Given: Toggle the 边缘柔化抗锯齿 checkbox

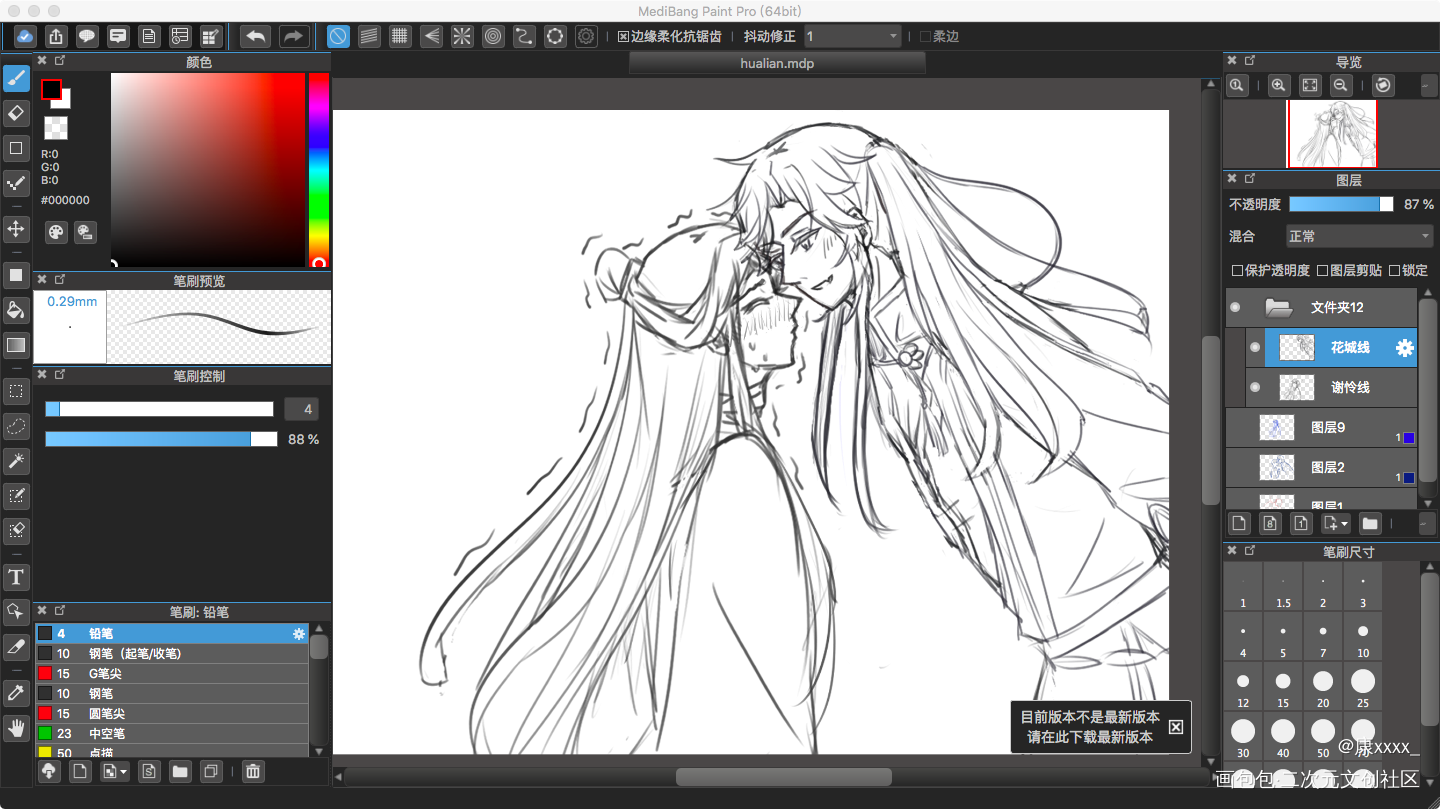Looking at the screenshot, I should [x=623, y=37].
